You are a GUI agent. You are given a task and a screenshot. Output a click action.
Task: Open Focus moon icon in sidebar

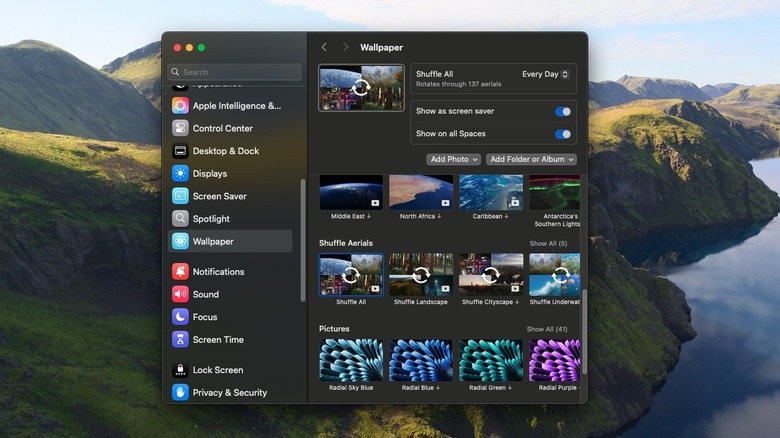[180, 316]
